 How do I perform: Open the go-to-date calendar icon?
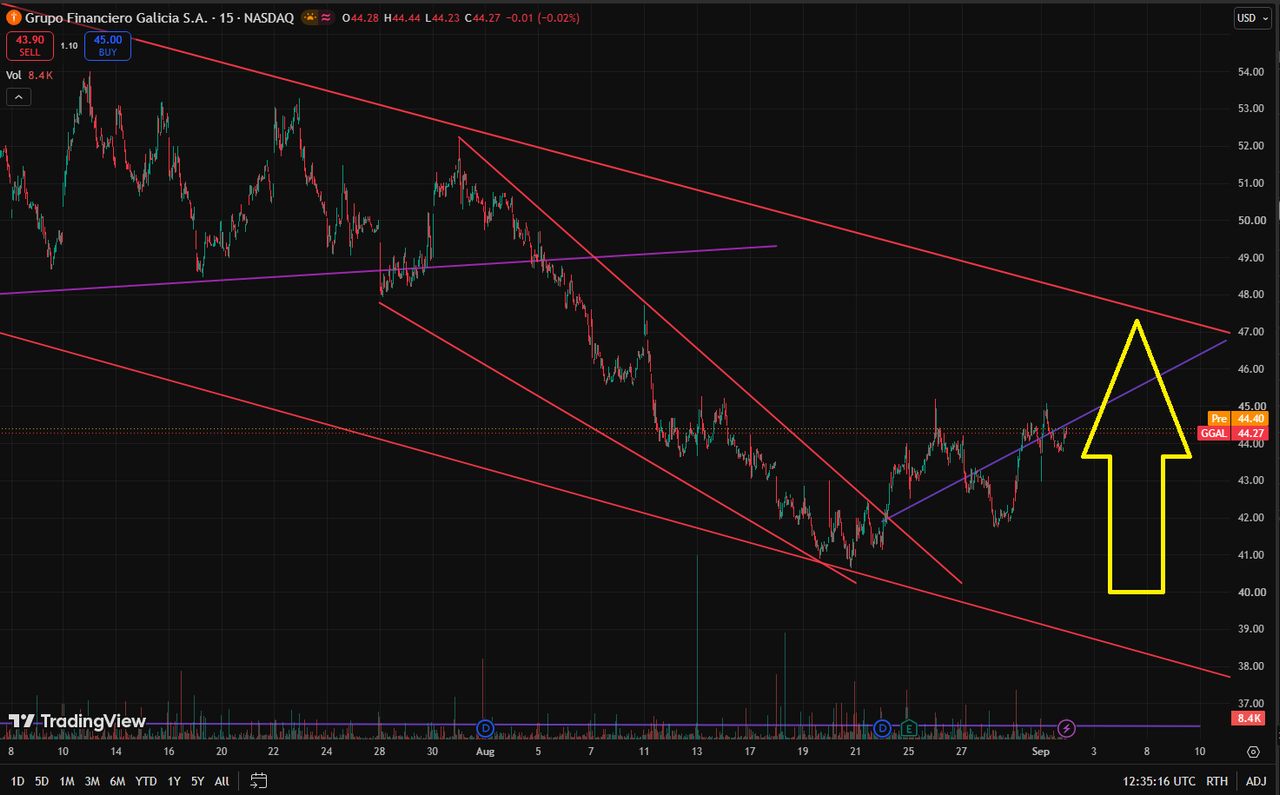(x=259, y=781)
